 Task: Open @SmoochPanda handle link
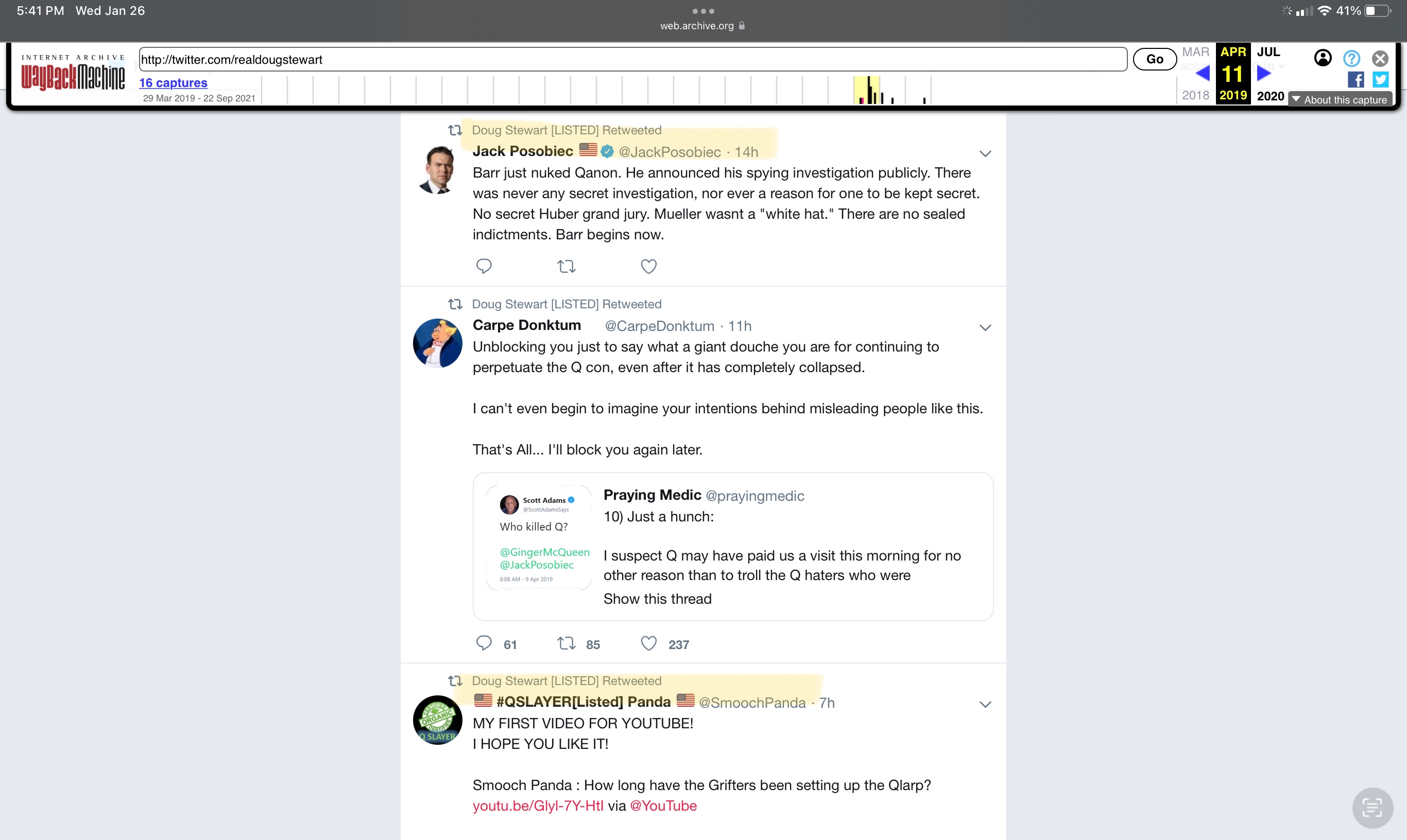point(752,703)
